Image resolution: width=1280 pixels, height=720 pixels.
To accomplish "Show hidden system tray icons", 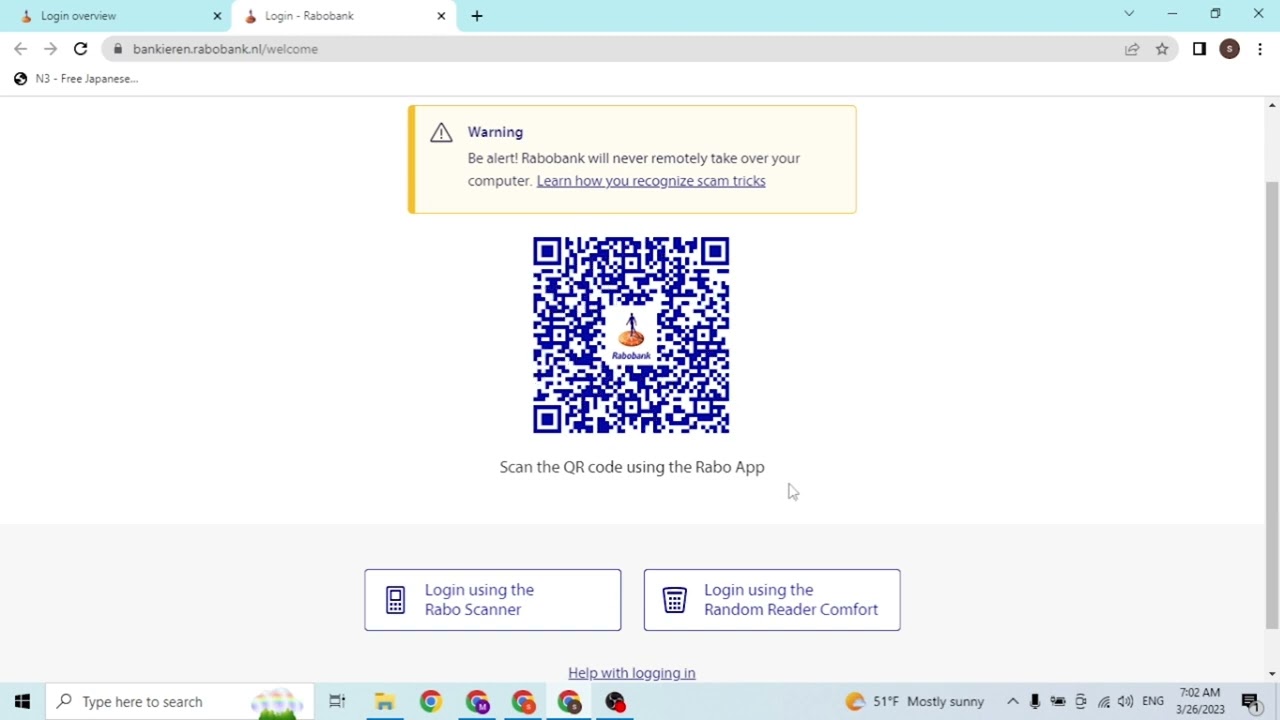I will (x=1013, y=702).
